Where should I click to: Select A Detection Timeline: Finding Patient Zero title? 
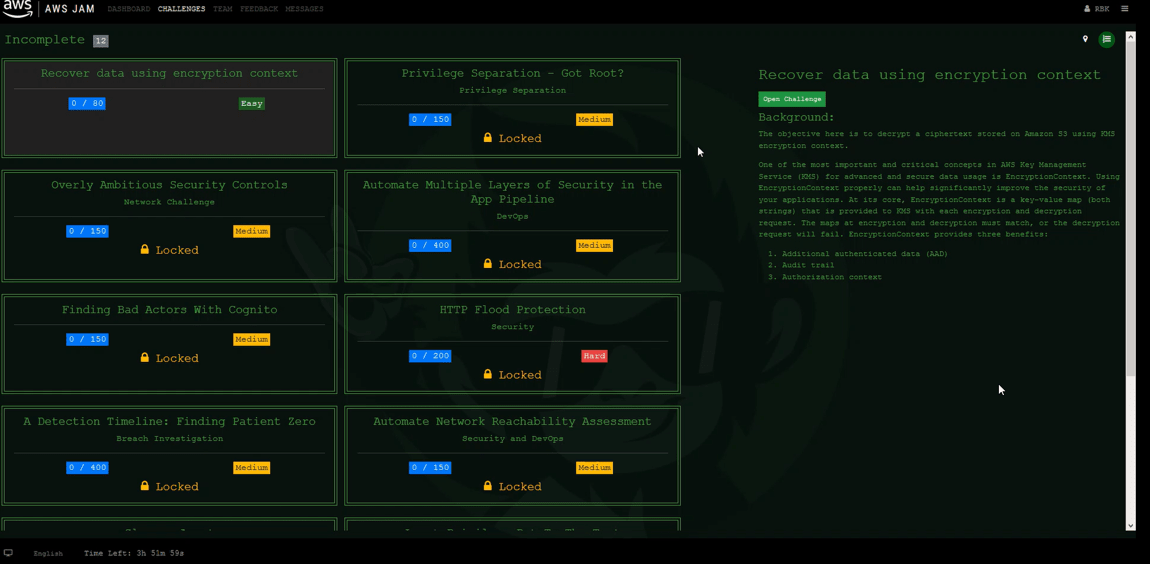(169, 421)
